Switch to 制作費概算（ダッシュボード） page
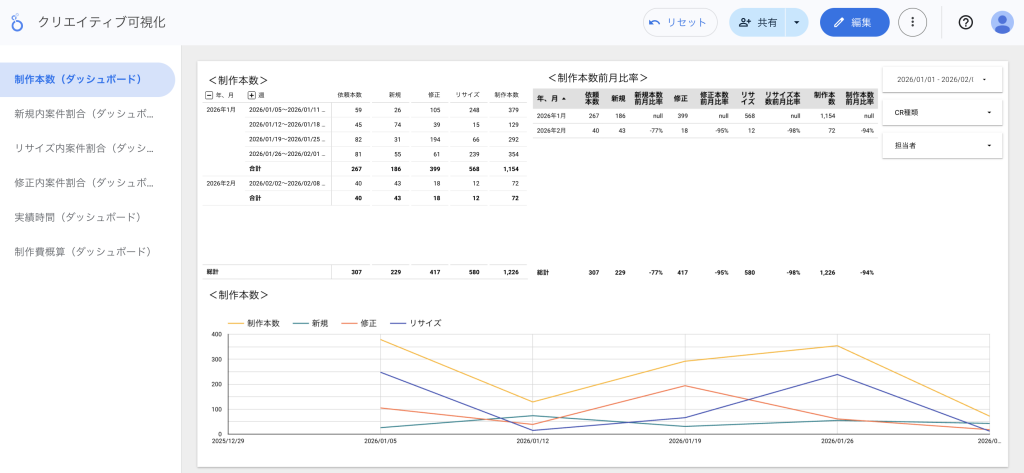This screenshot has height=473, width=1024. click(82, 251)
